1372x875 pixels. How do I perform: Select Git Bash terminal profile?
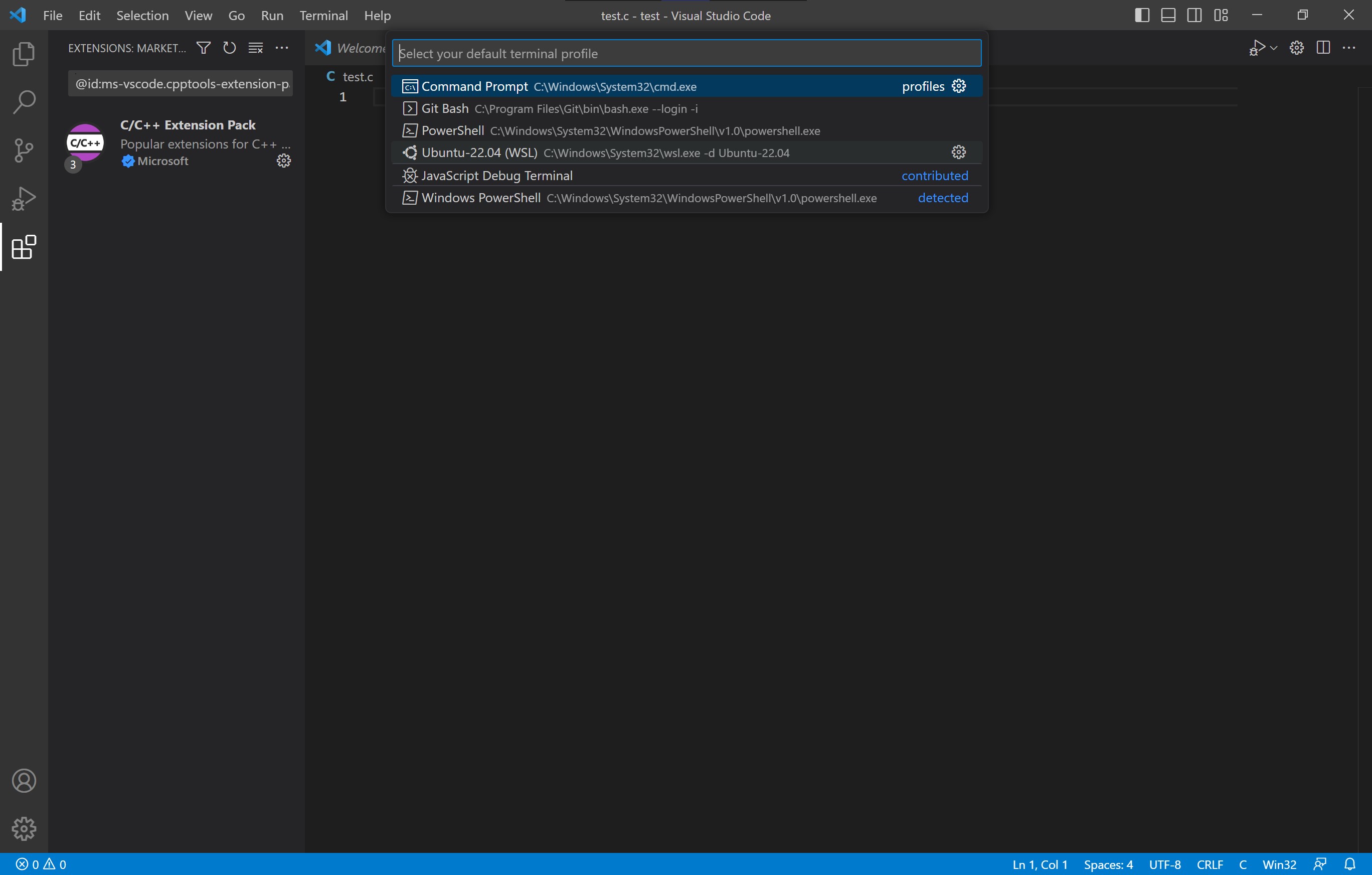[687, 108]
